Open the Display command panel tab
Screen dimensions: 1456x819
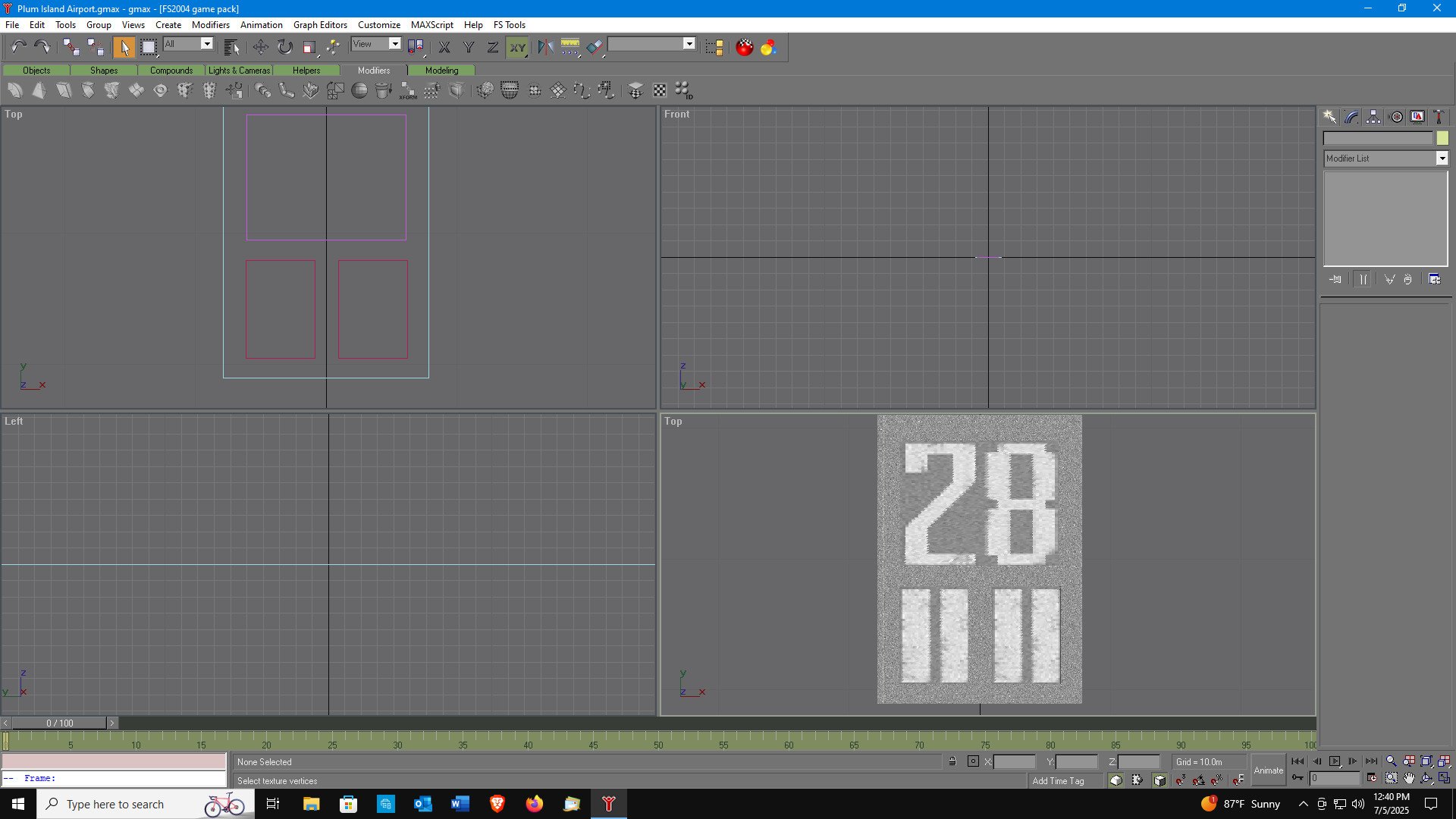tap(1417, 117)
